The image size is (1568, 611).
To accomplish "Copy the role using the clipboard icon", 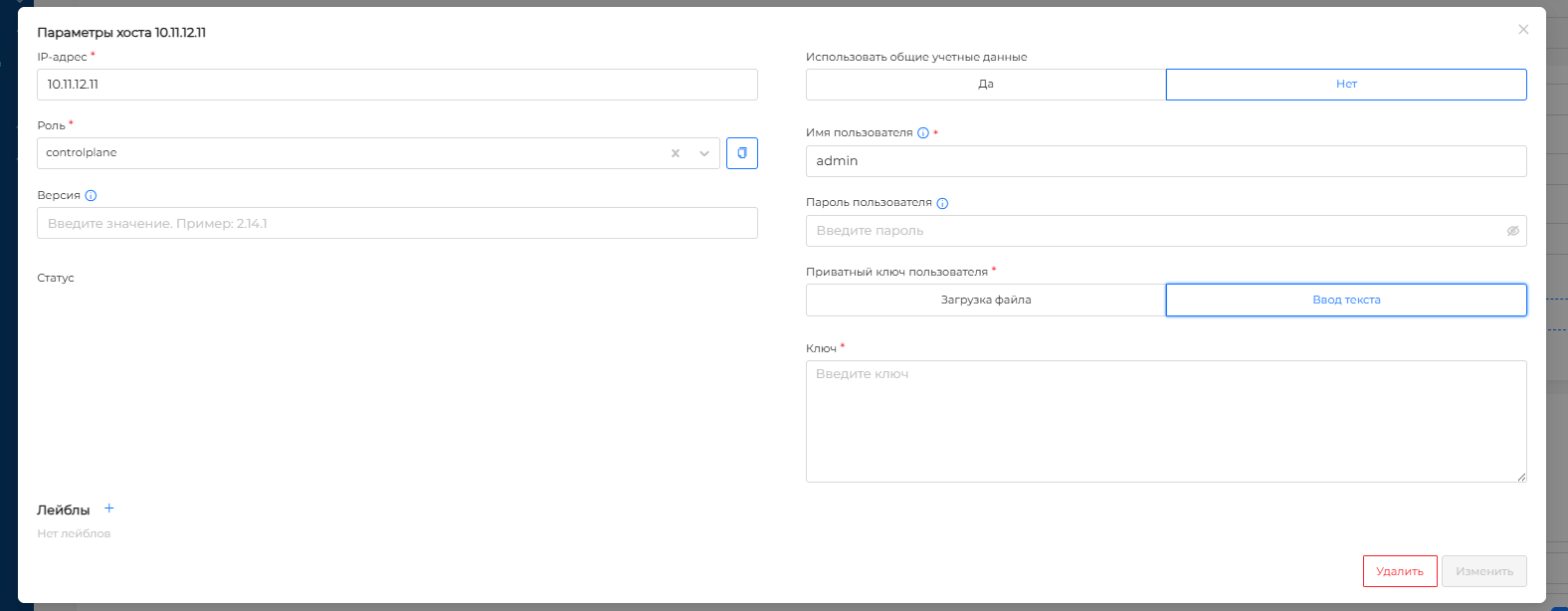I will 742,153.
